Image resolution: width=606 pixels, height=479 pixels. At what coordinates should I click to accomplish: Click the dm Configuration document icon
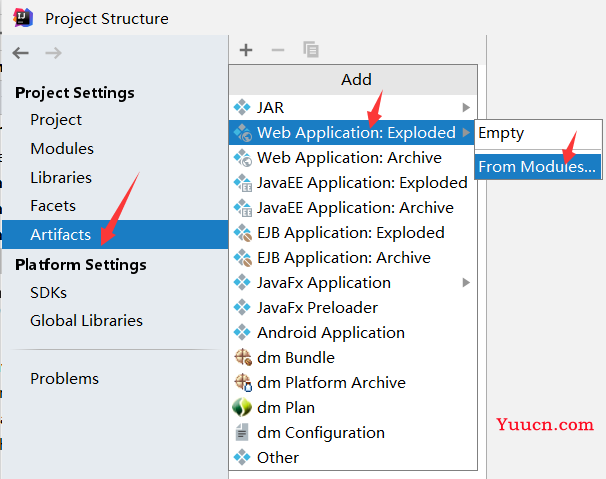242,432
